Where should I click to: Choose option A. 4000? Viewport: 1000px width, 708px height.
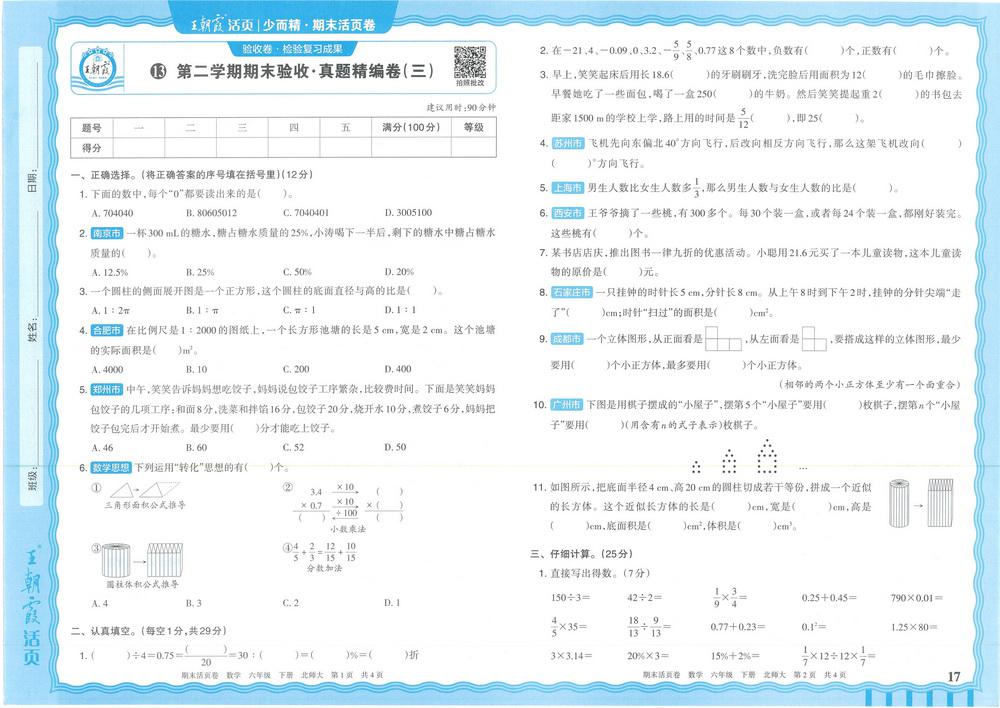coord(108,369)
